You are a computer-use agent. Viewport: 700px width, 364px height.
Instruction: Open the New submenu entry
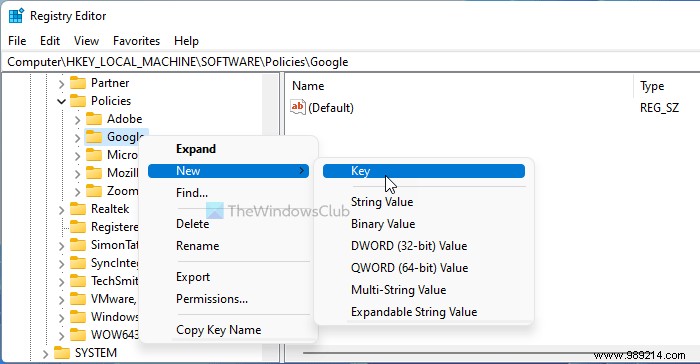coord(229,171)
